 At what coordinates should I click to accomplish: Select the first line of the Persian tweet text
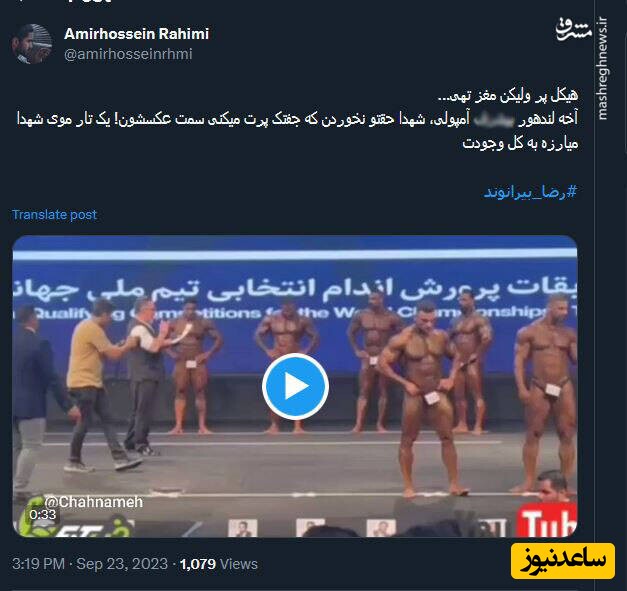pyautogui.click(x=508, y=96)
